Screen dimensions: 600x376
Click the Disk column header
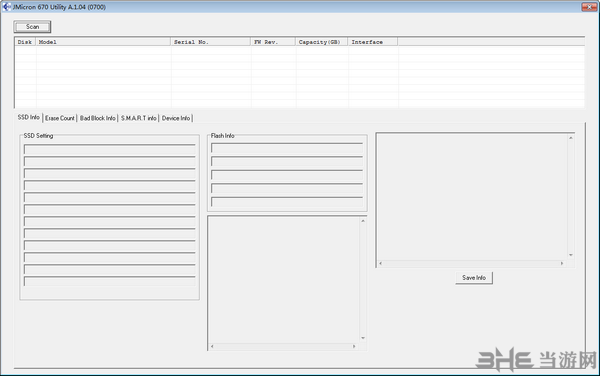coord(25,42)
